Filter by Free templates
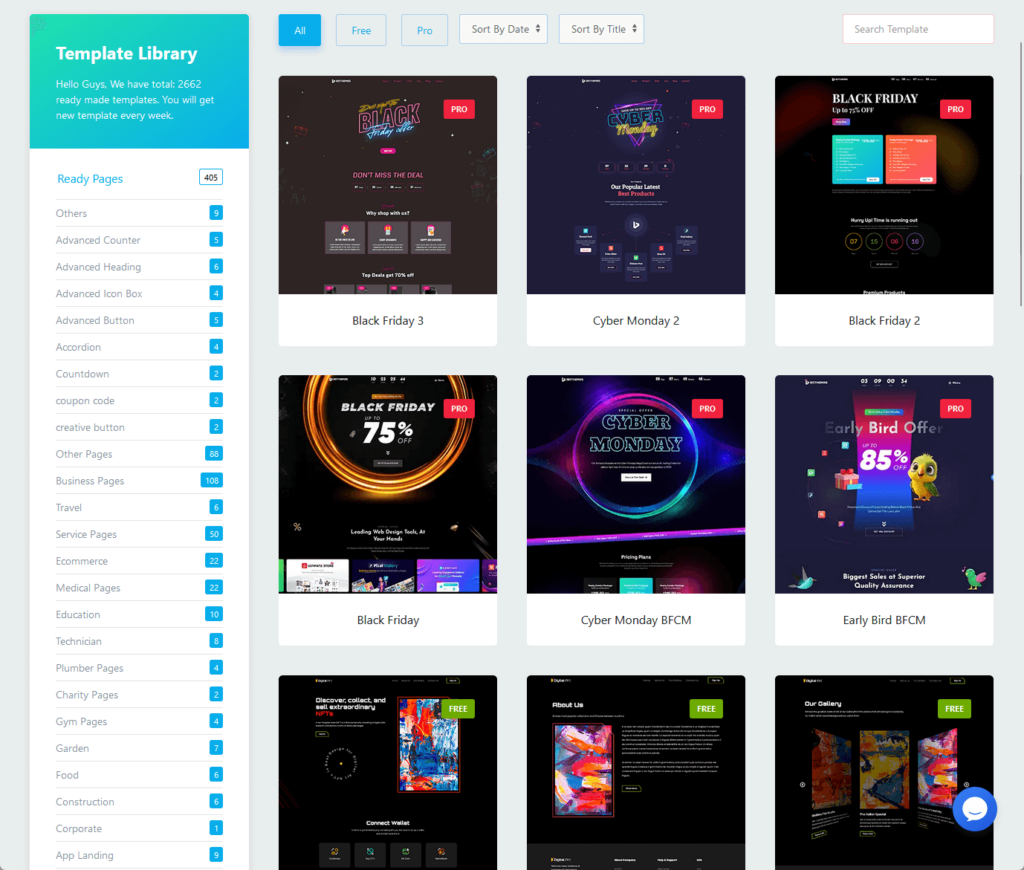The height and width of the screenshot is (870, 1024). point(361,30)
